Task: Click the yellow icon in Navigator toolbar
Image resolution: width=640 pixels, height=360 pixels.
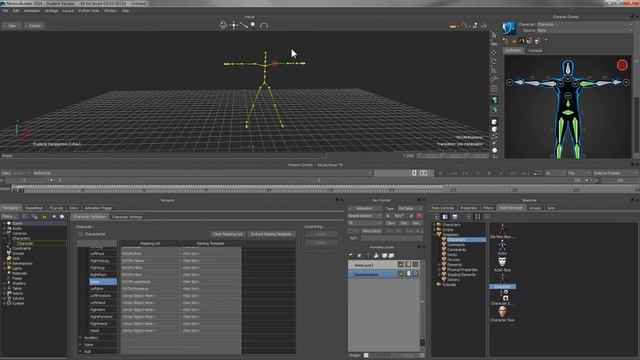Action: [x=44, y=217]
